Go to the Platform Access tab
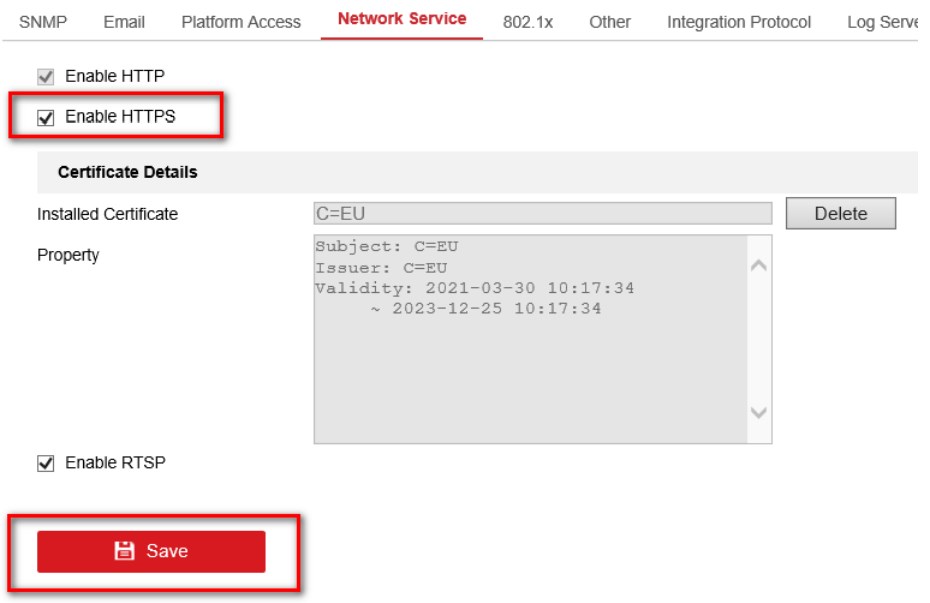The image size is (930, 603). click(x=241, y=21)
